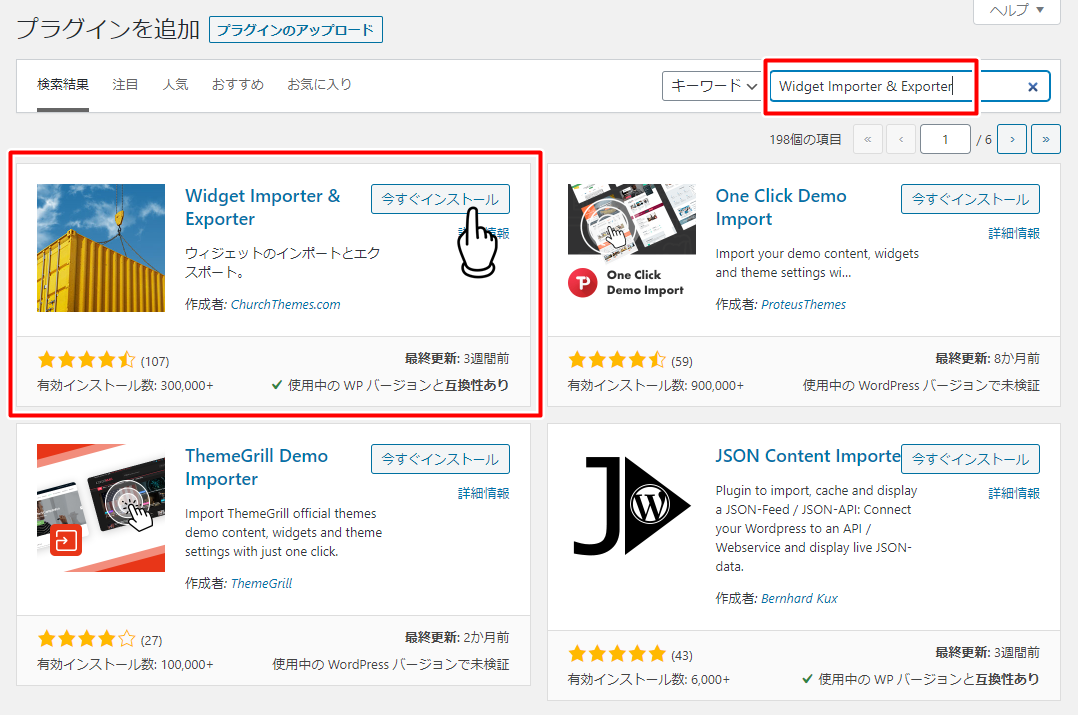Viewport: 1078px width, 715px height.
Task: Go to next results page arrow
Action: coord(1011,140)
